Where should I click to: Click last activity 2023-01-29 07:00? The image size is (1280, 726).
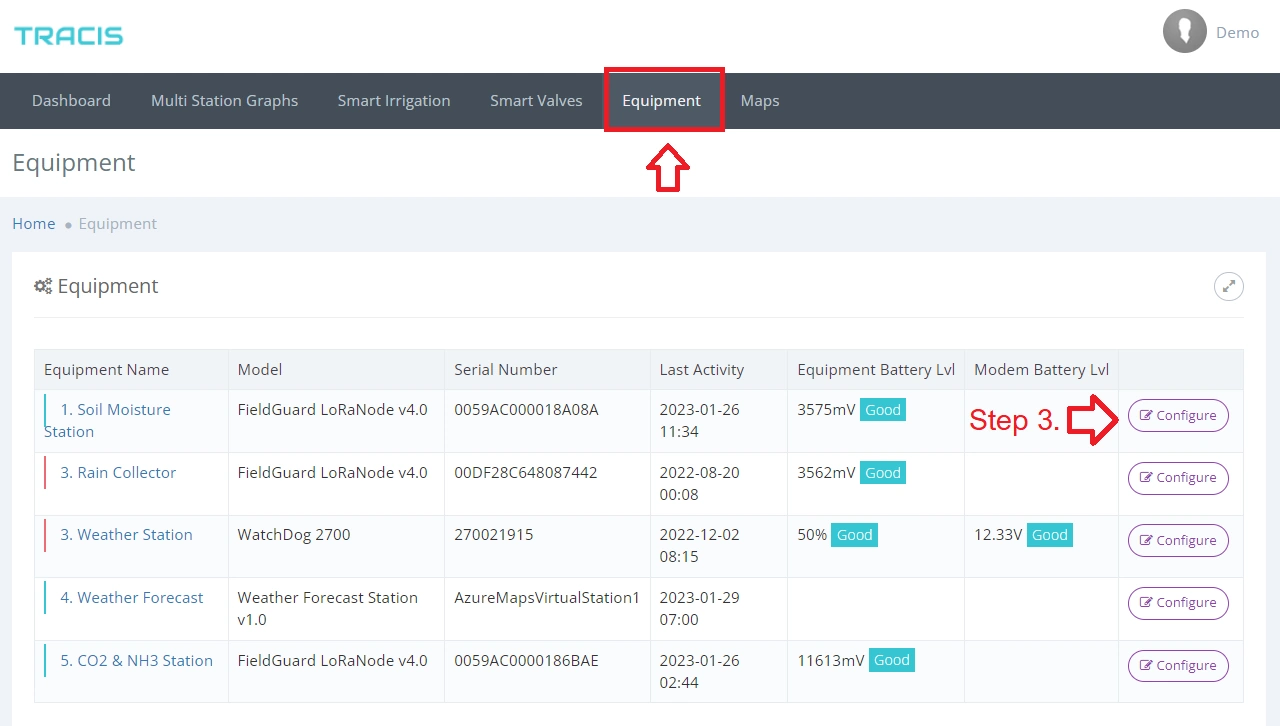coord(699,609)
